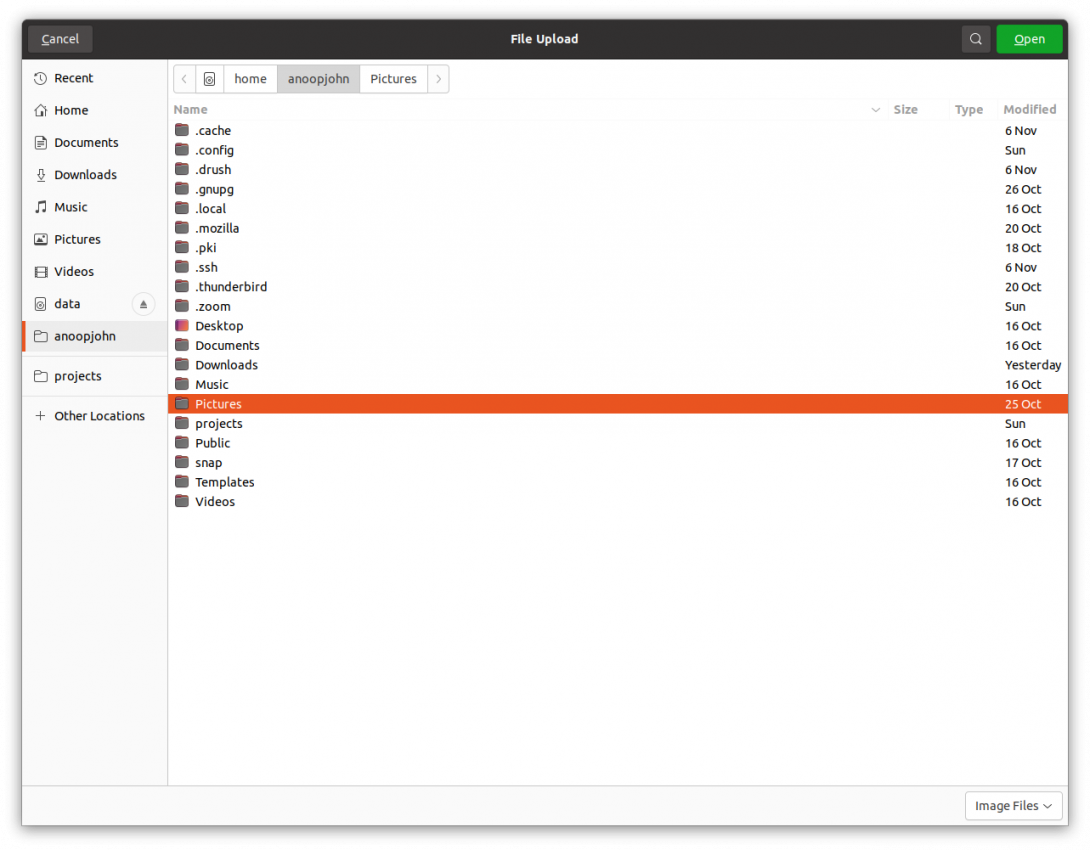This screenshot has width=1090, height=850.
Task: Open Videos in the sidebar
Action: (x=73, y=272)
